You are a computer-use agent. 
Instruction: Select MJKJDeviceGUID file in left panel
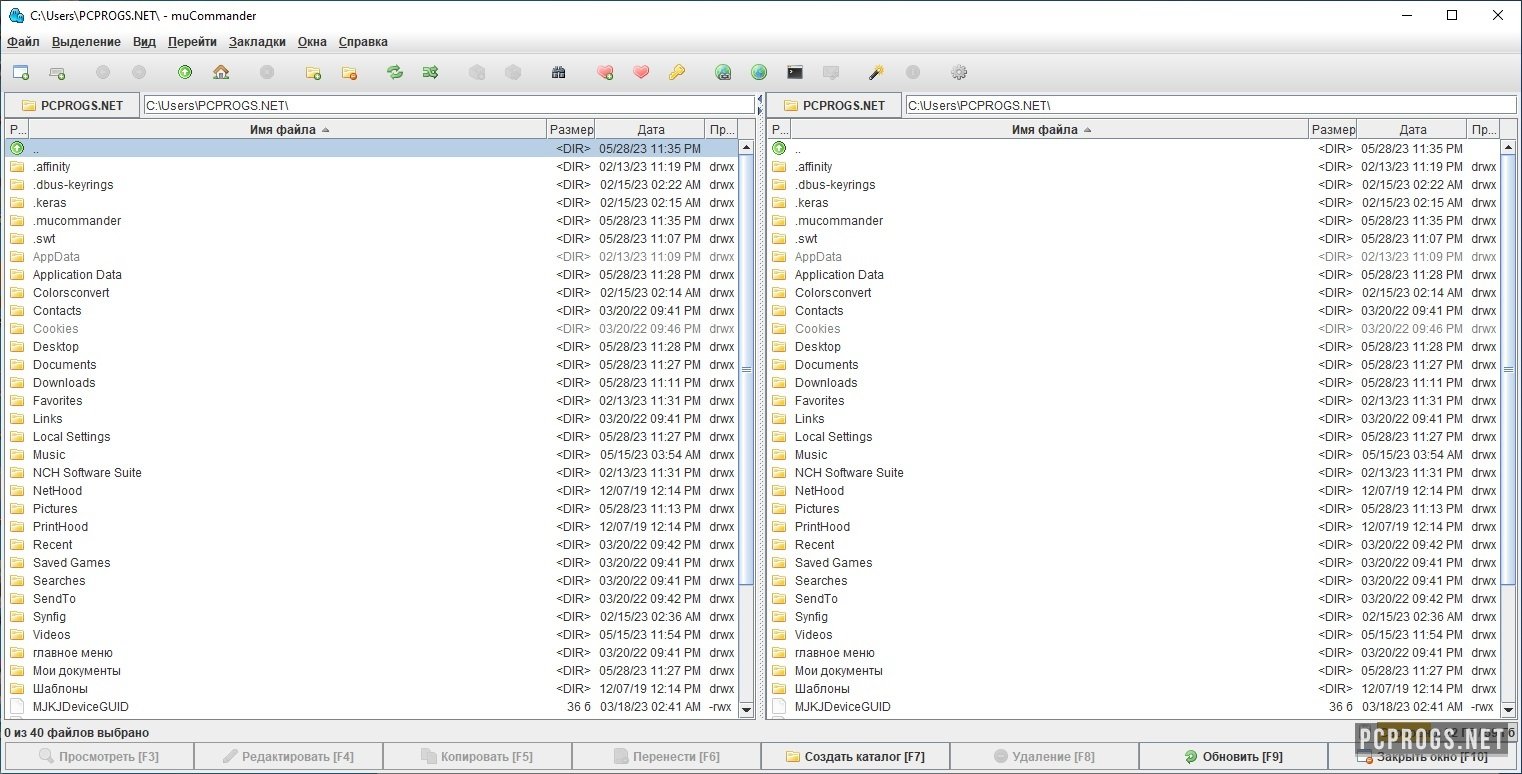point(372,707)
